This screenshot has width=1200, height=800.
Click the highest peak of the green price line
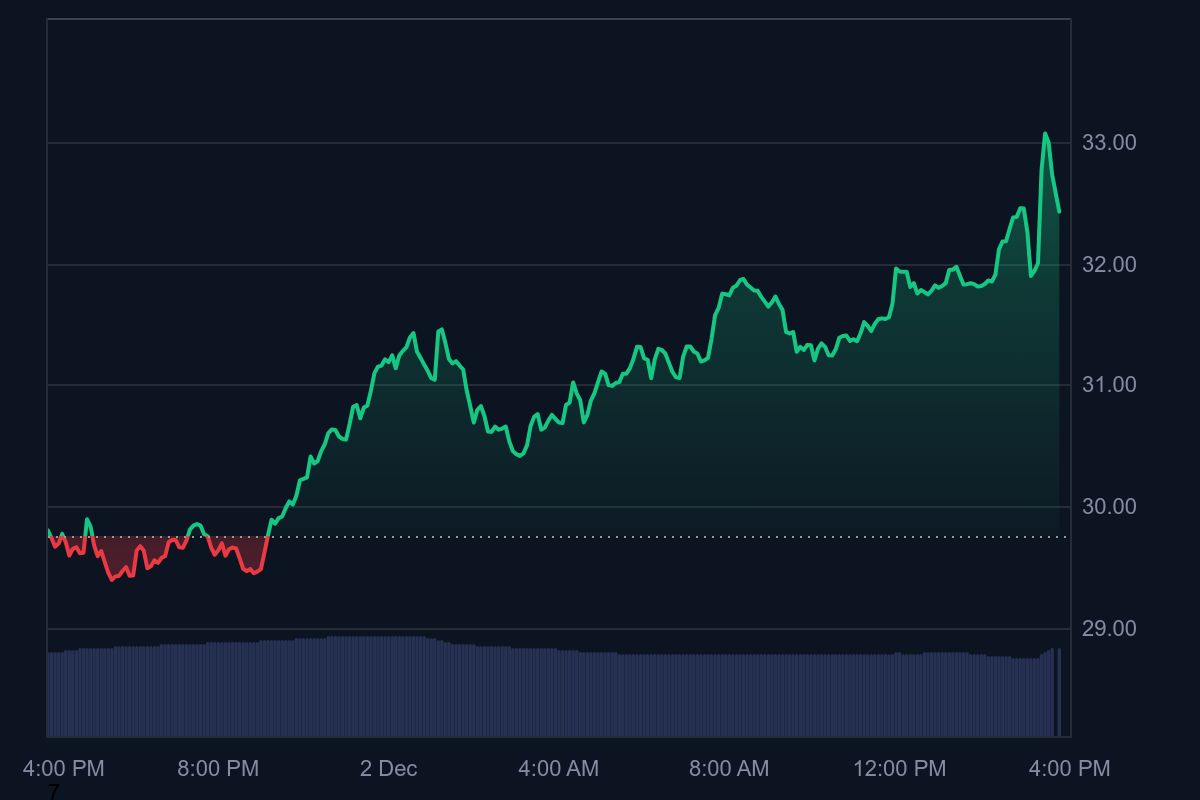[x=1045, y=132]
